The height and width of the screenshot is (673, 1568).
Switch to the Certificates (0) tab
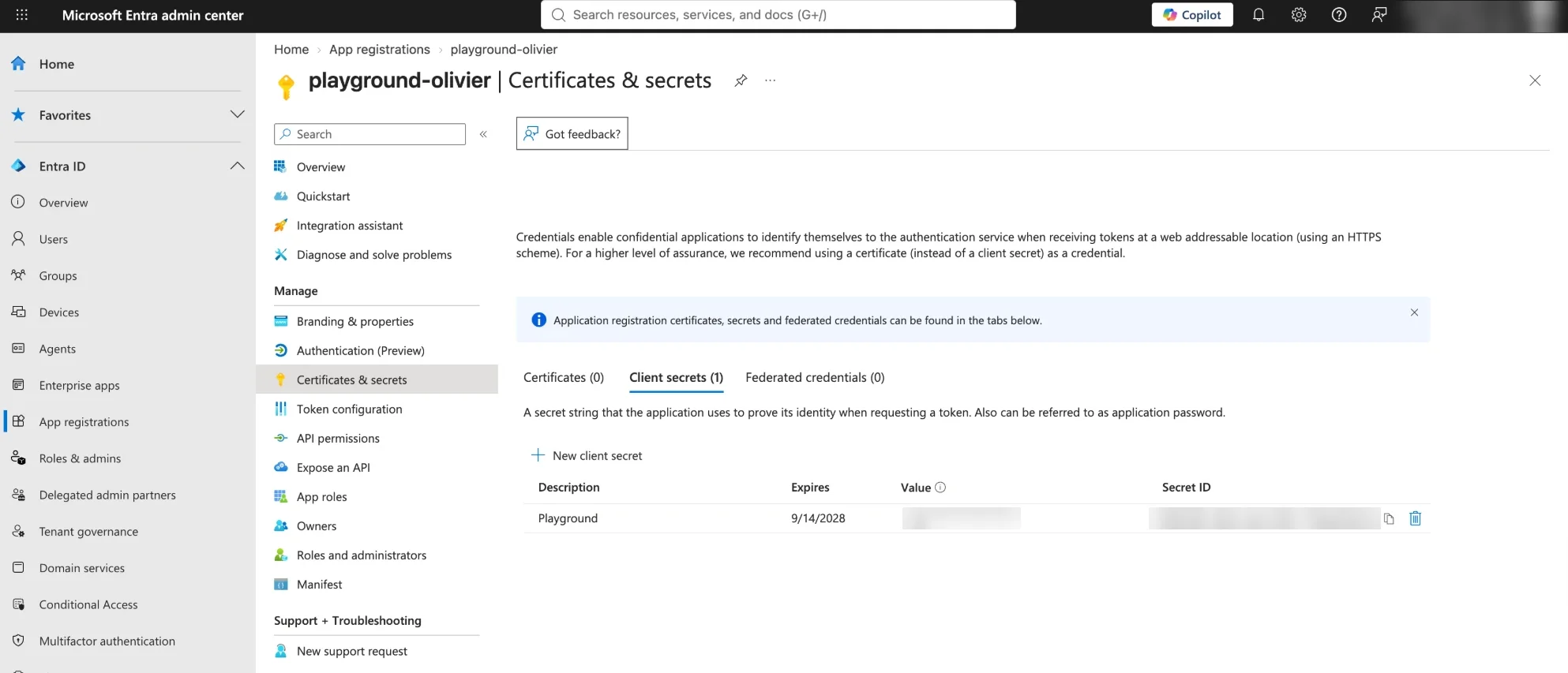click(x=564, y=377)
